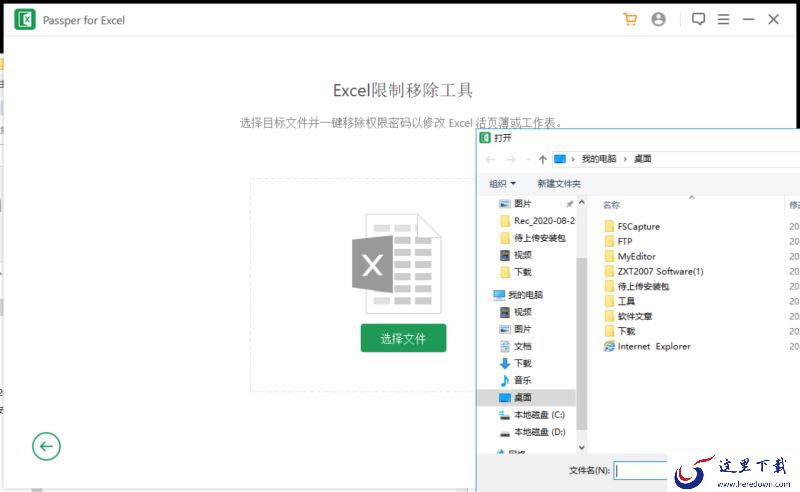Viewport: 800px width, 492px height.
Task: Select the 工具 folder
Action: coord(626,301)
